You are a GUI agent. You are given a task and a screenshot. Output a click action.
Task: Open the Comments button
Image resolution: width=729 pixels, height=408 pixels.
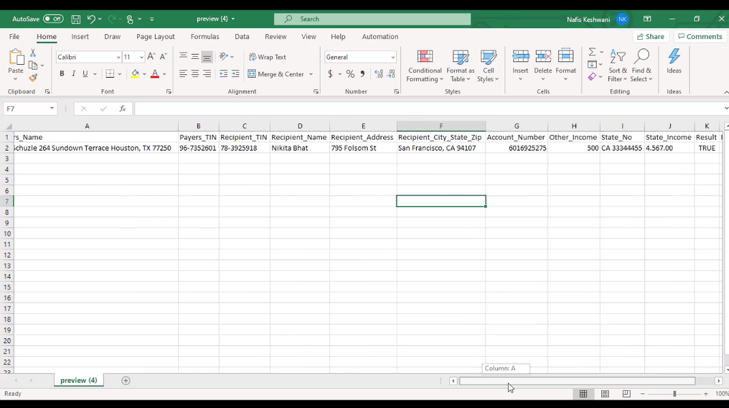700,37
